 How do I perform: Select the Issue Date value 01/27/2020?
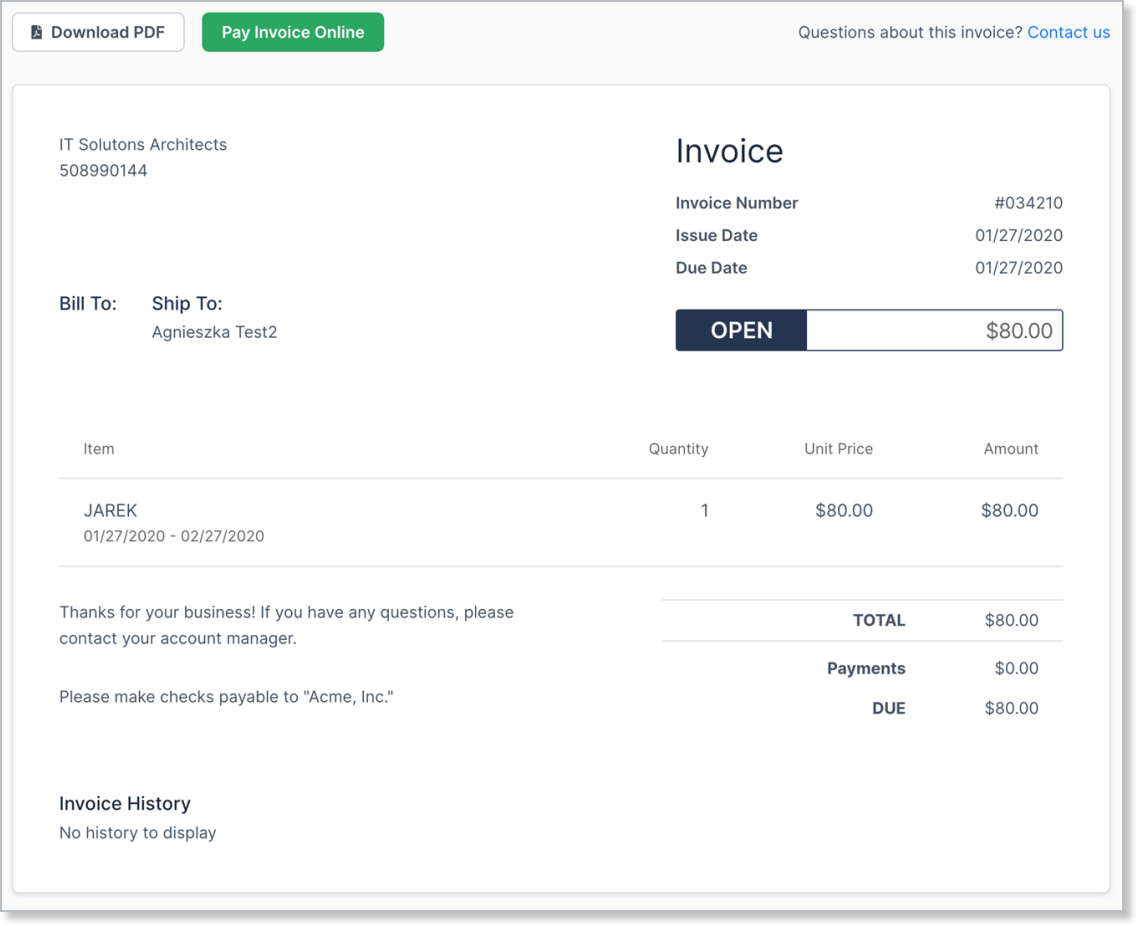point(1019,235)
